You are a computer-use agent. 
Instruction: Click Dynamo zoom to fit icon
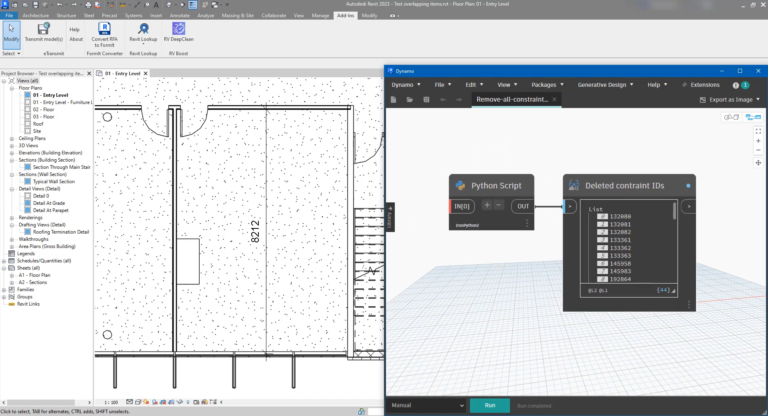coord(758,131)
